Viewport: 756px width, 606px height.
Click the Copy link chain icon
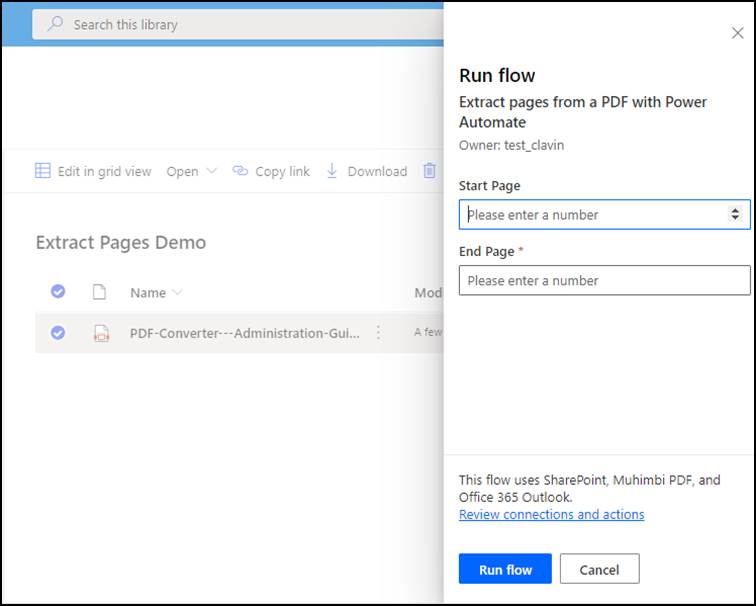click(x=240, y=171)
